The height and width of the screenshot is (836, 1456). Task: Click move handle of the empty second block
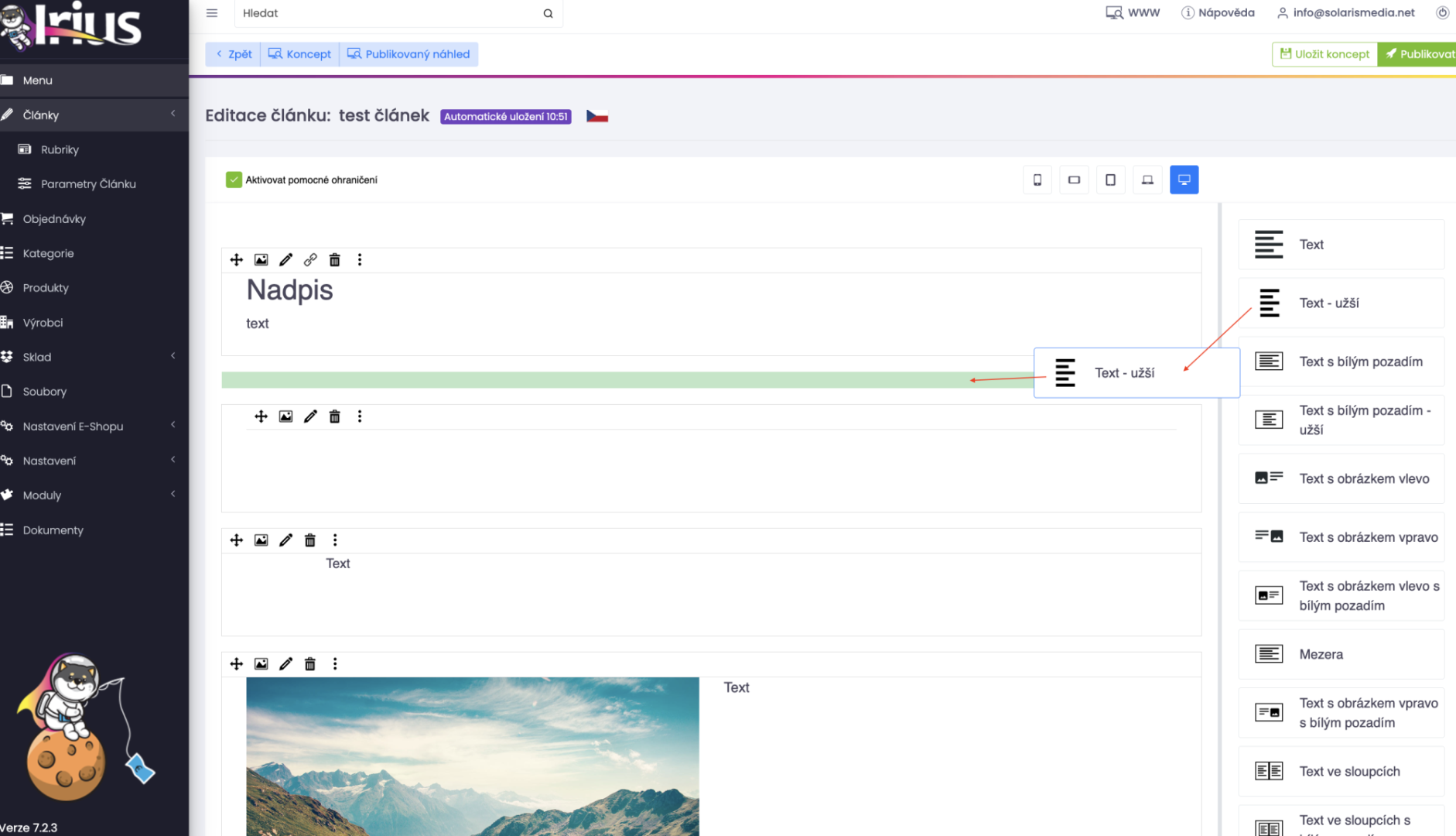point(261,416)
